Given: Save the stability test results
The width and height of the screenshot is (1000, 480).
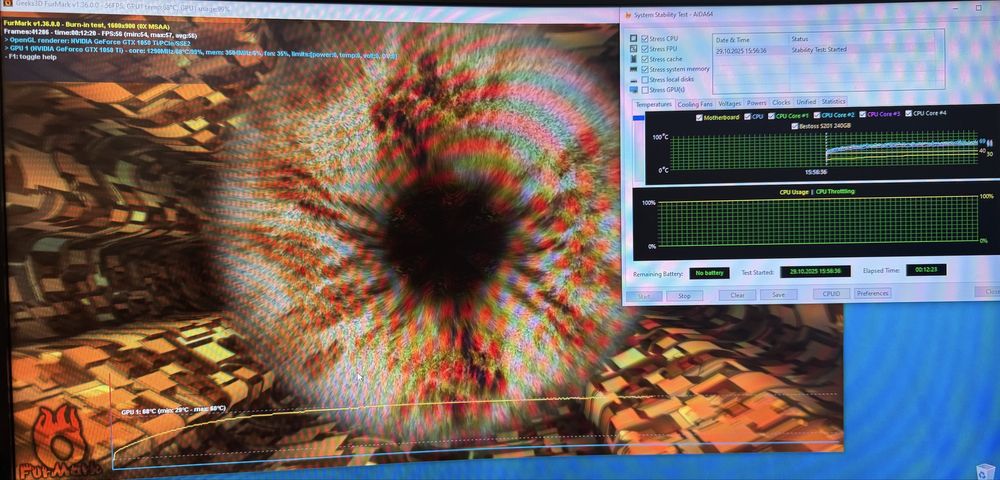Looking at the screenshot, I should 779,295.
